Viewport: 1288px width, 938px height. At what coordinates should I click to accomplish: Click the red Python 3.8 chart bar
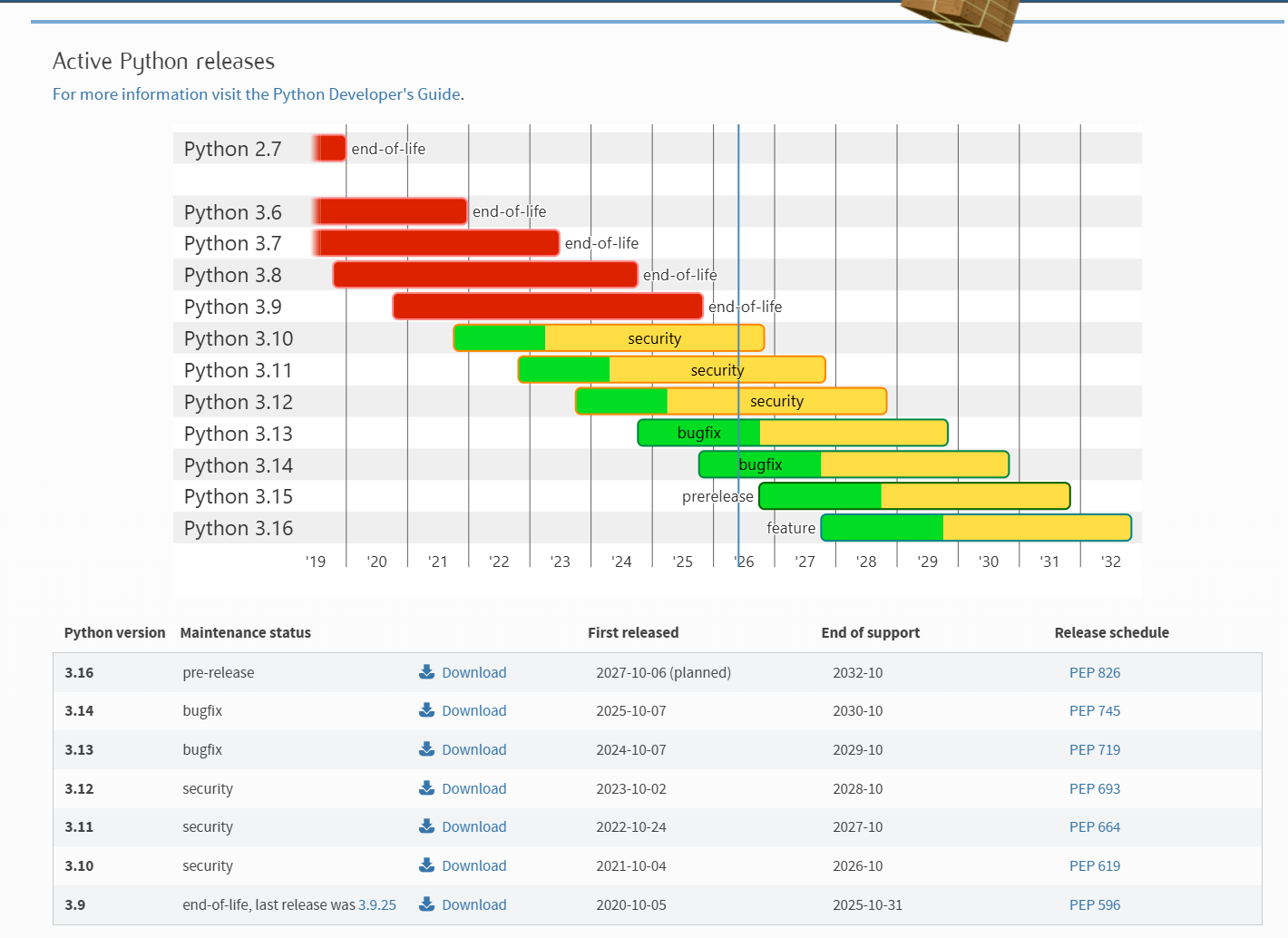tap(485, 275)
